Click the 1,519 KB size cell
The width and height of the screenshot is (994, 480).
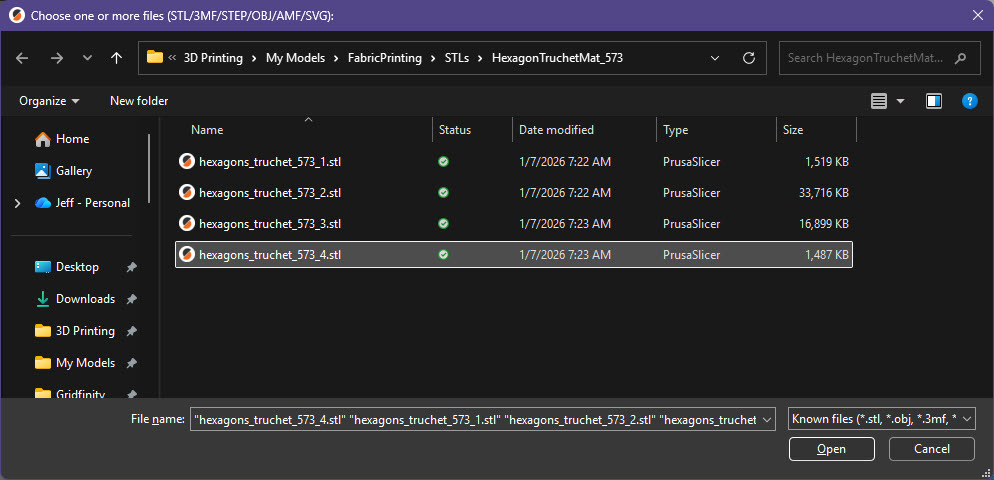click(827, 162)
